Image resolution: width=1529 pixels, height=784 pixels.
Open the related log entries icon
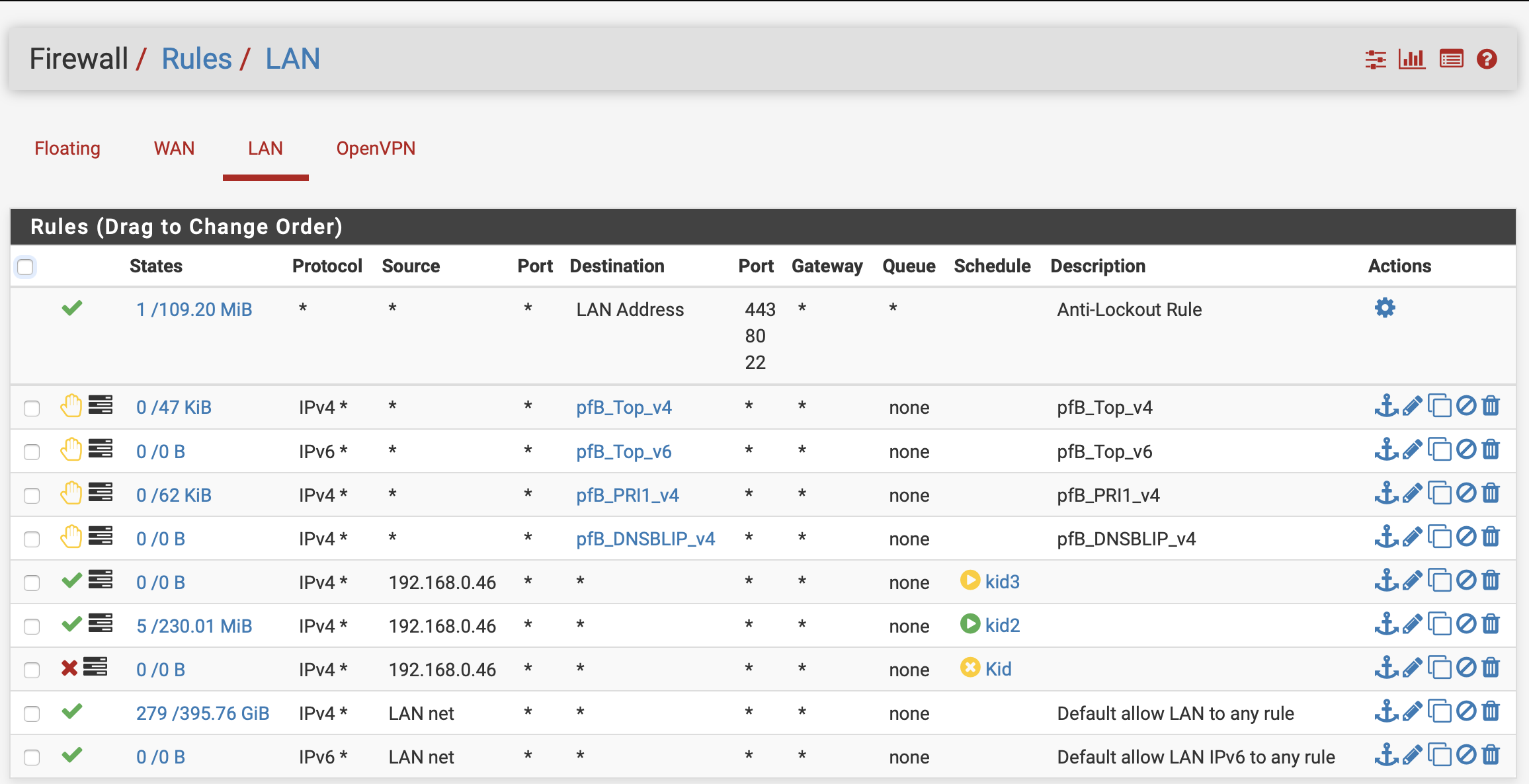point(1452,59)
